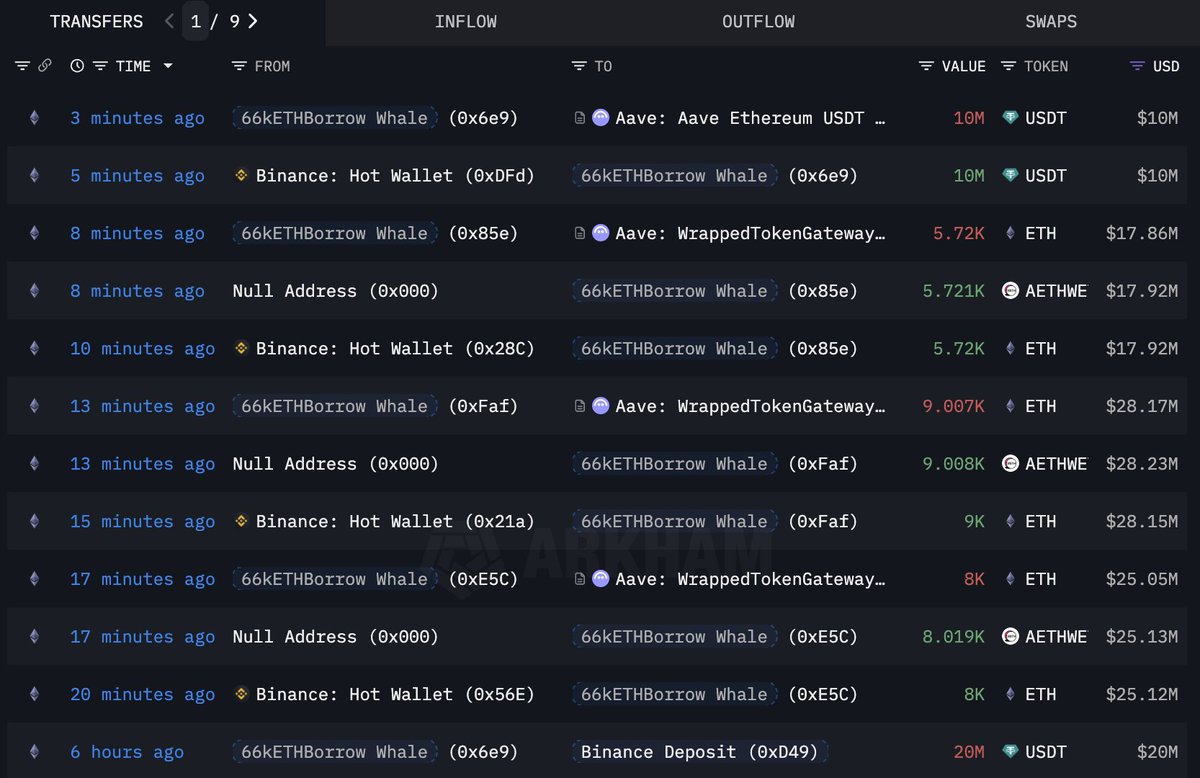Select the 66kETHBorrow Whale tag in the FROM column
1200x778 pixels.
333,118
